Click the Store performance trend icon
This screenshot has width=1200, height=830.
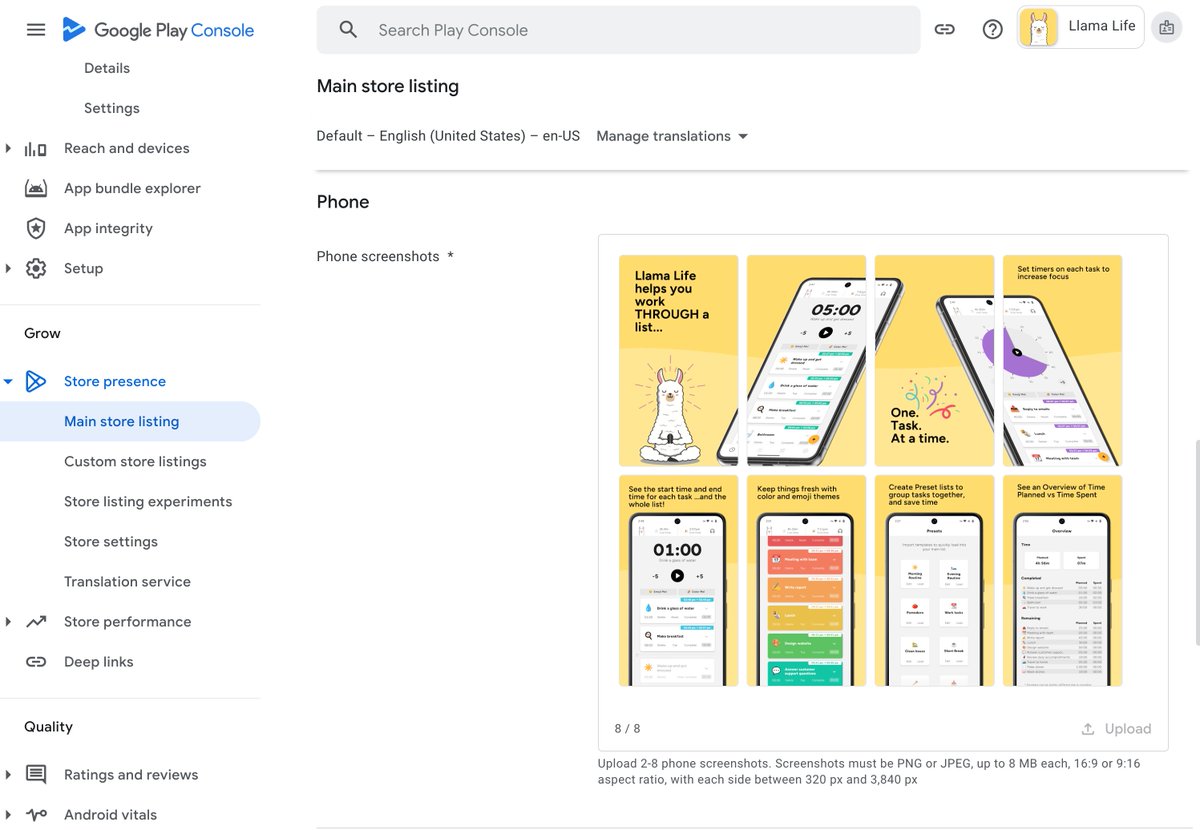click(x=36, y=622)
